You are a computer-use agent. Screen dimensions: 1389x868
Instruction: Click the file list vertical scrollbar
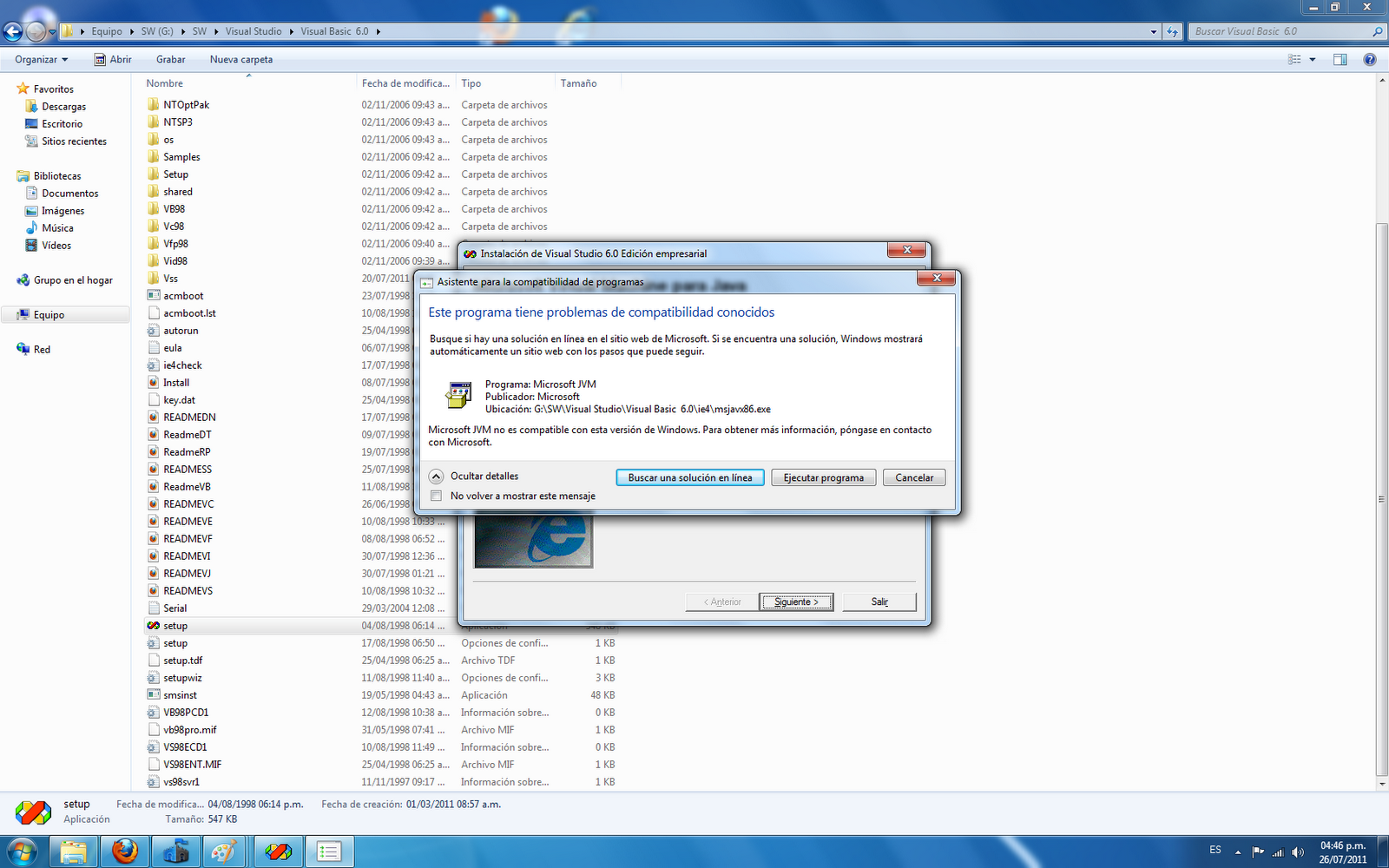1382,499
